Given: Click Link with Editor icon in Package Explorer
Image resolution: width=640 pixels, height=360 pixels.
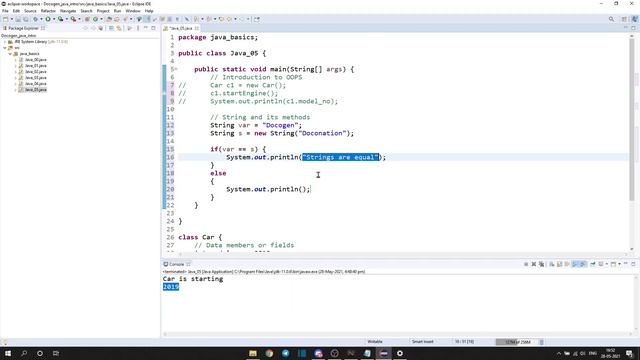Looking at the screenshot, I should click(119, 28).
